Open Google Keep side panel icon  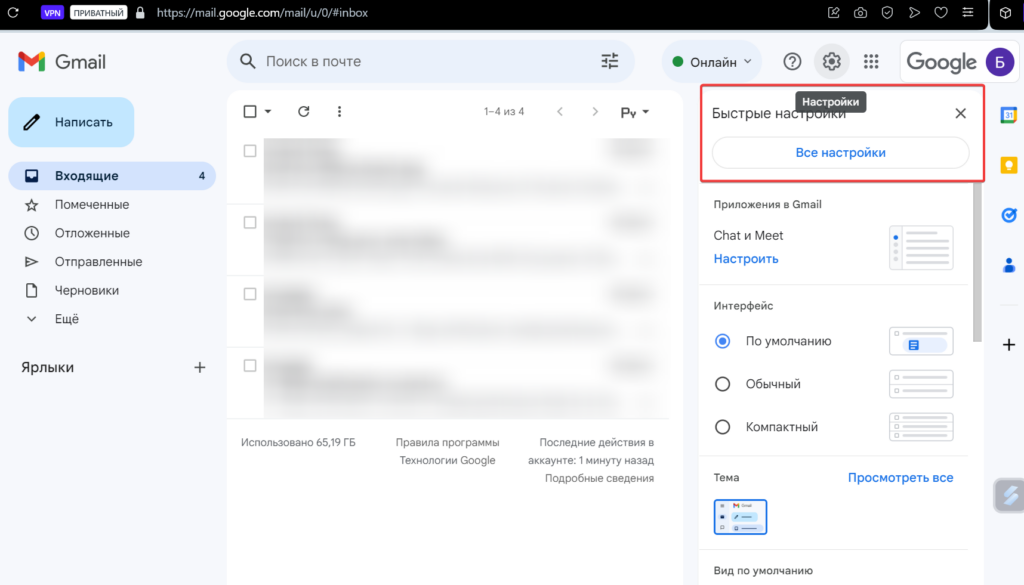[x=1009, y=165]
